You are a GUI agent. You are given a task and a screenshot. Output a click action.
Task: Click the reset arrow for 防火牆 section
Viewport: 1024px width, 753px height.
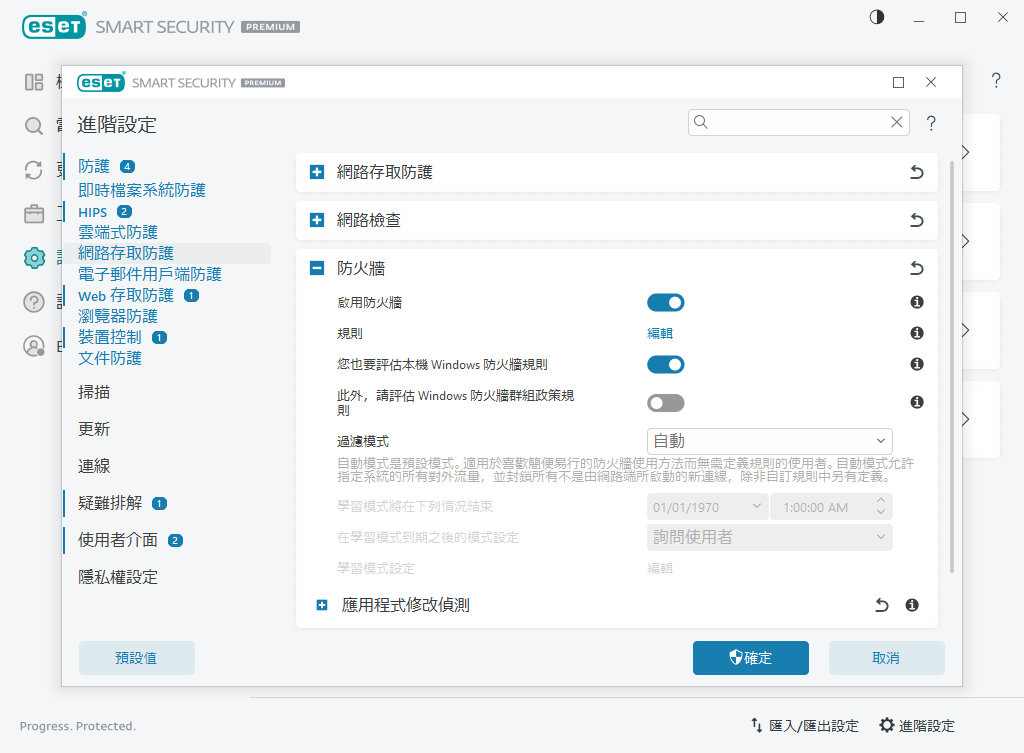[x=916, y=268]
